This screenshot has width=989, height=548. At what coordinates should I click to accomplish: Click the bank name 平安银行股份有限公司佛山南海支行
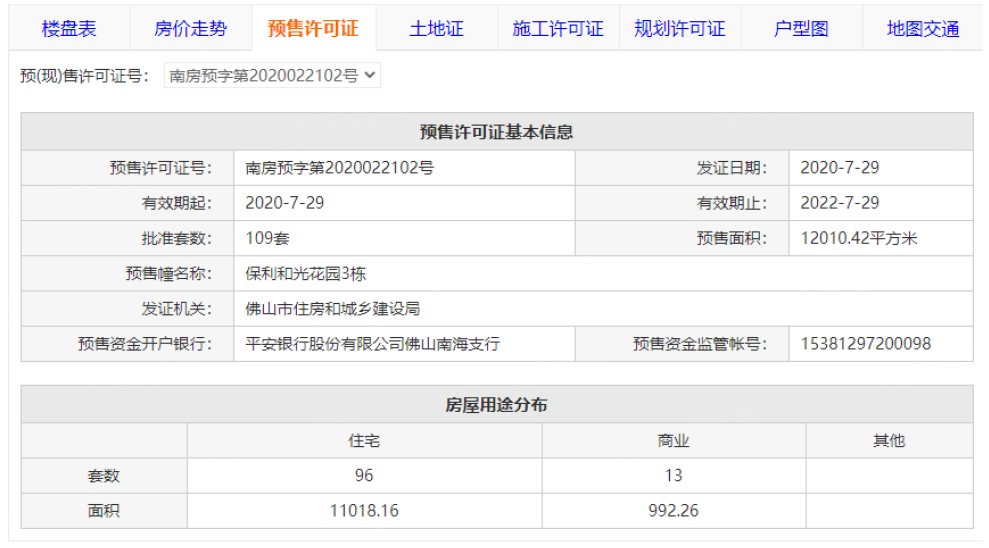(372, 344)
